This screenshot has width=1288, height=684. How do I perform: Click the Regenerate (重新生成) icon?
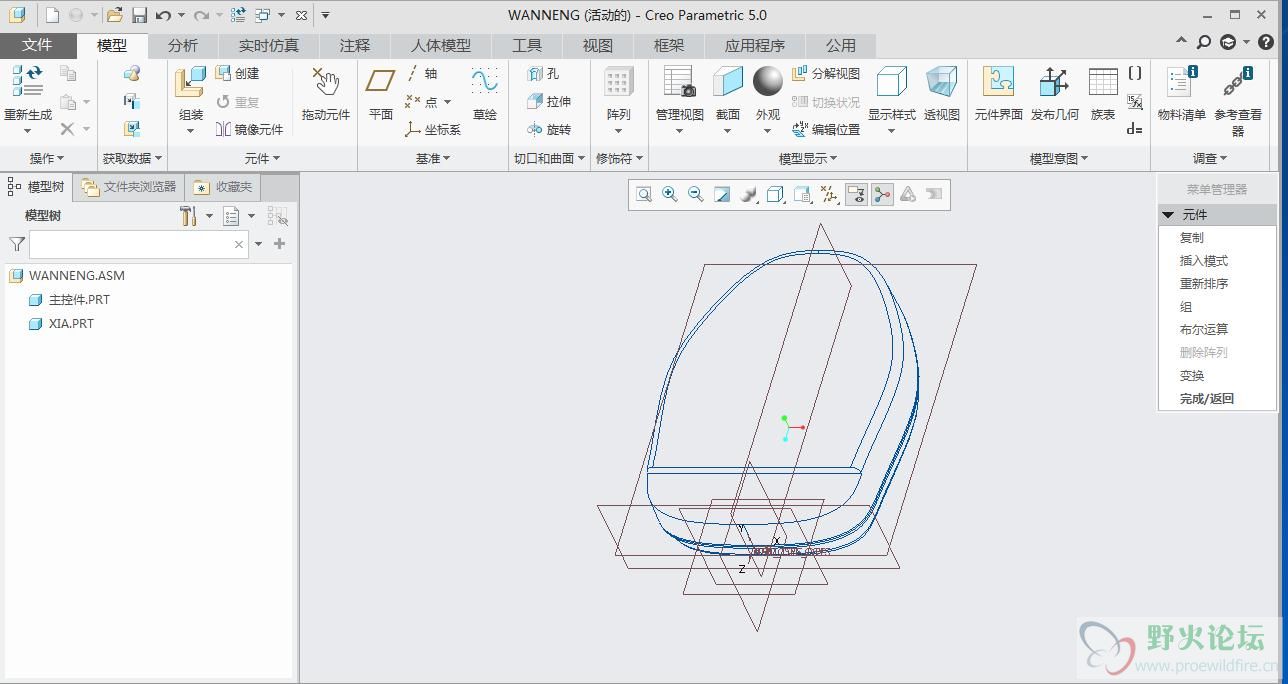[28, 81]
